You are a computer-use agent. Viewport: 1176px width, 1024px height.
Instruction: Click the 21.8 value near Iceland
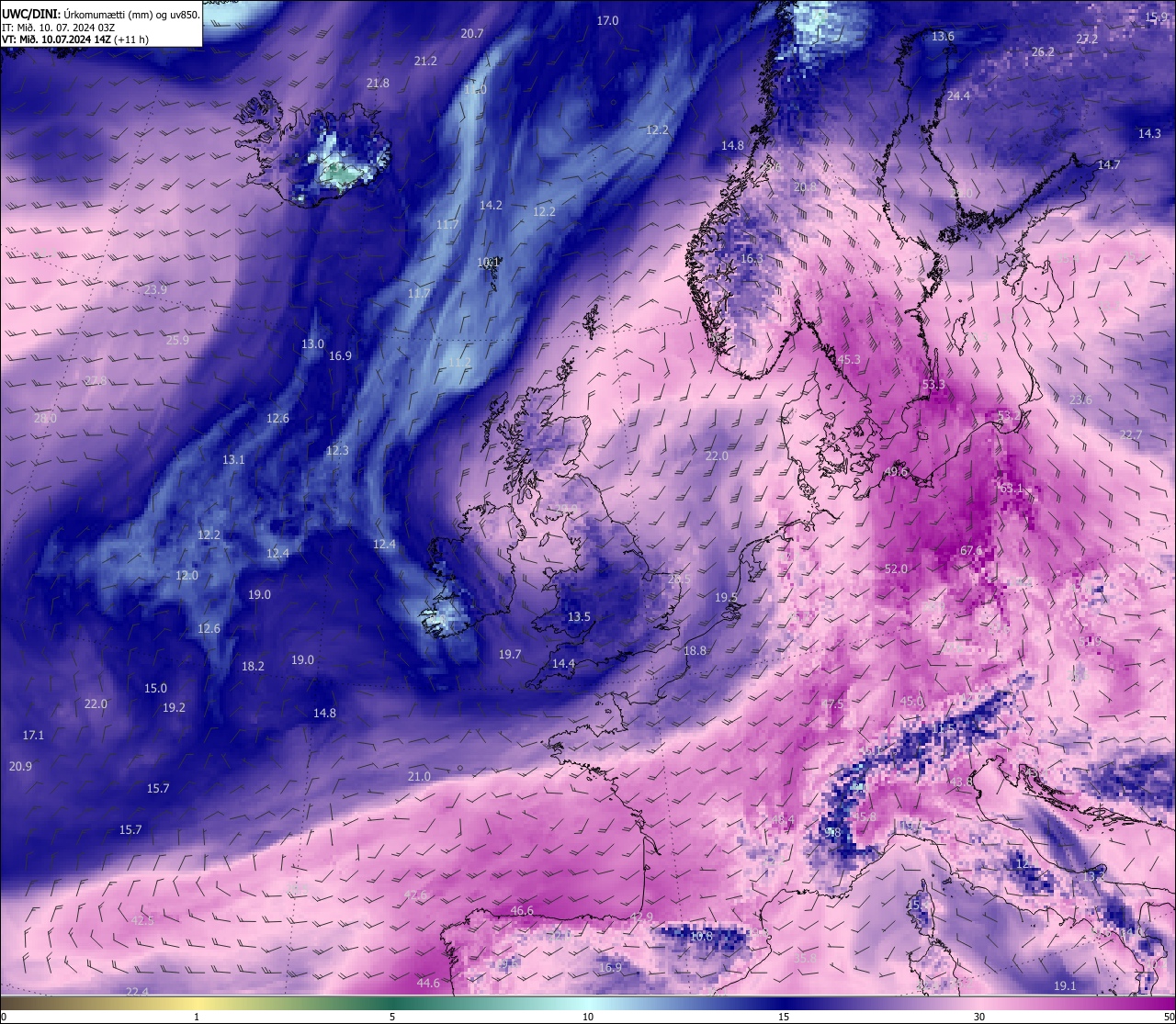(x=378, y=83)
